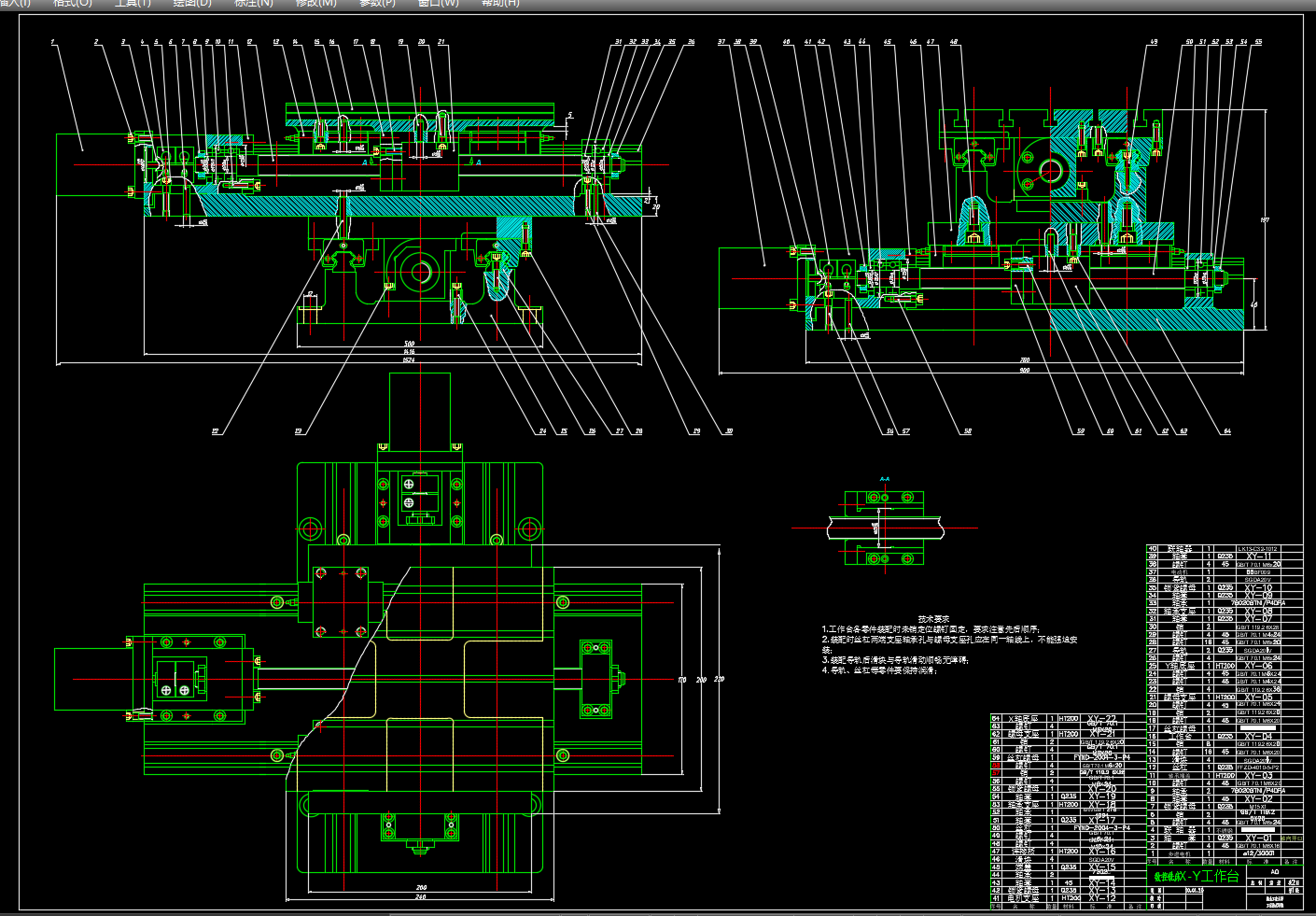Open the 格式(O) Format menu

[72, 4]
